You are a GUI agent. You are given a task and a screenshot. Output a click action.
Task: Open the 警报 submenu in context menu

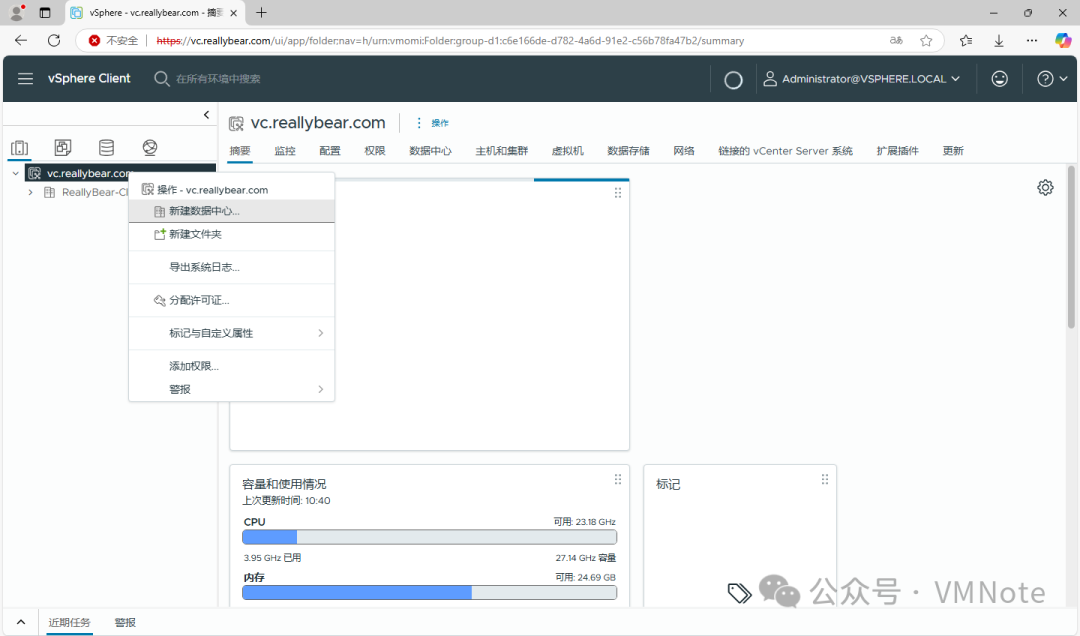pos(231,389)
